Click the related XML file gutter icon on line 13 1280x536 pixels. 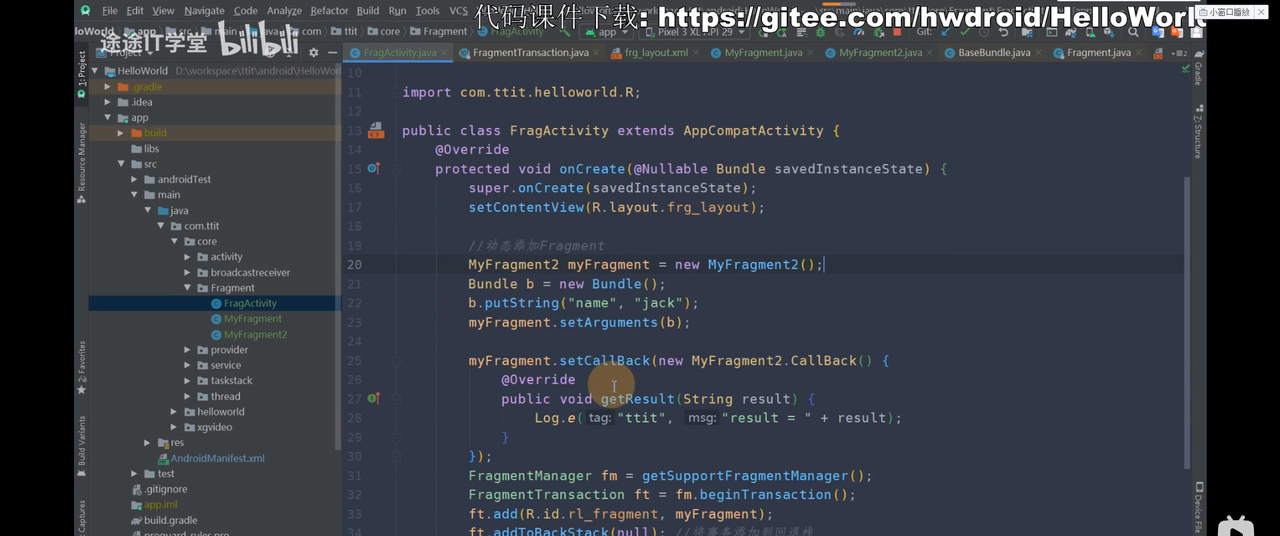[376, 131]
